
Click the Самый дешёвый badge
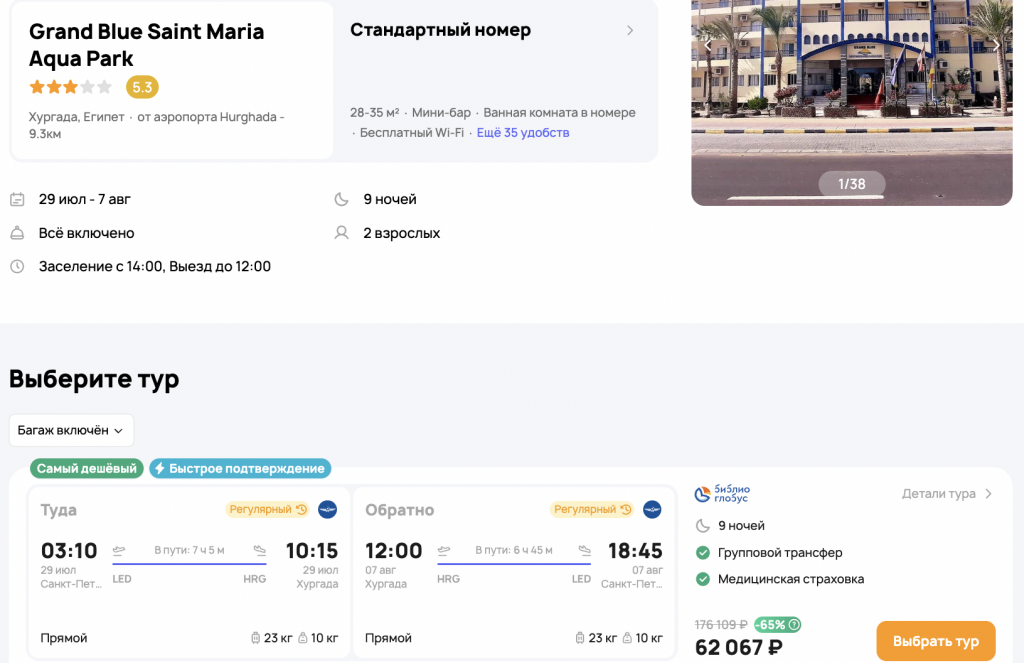pyautogui.click(x=87, y=468)
